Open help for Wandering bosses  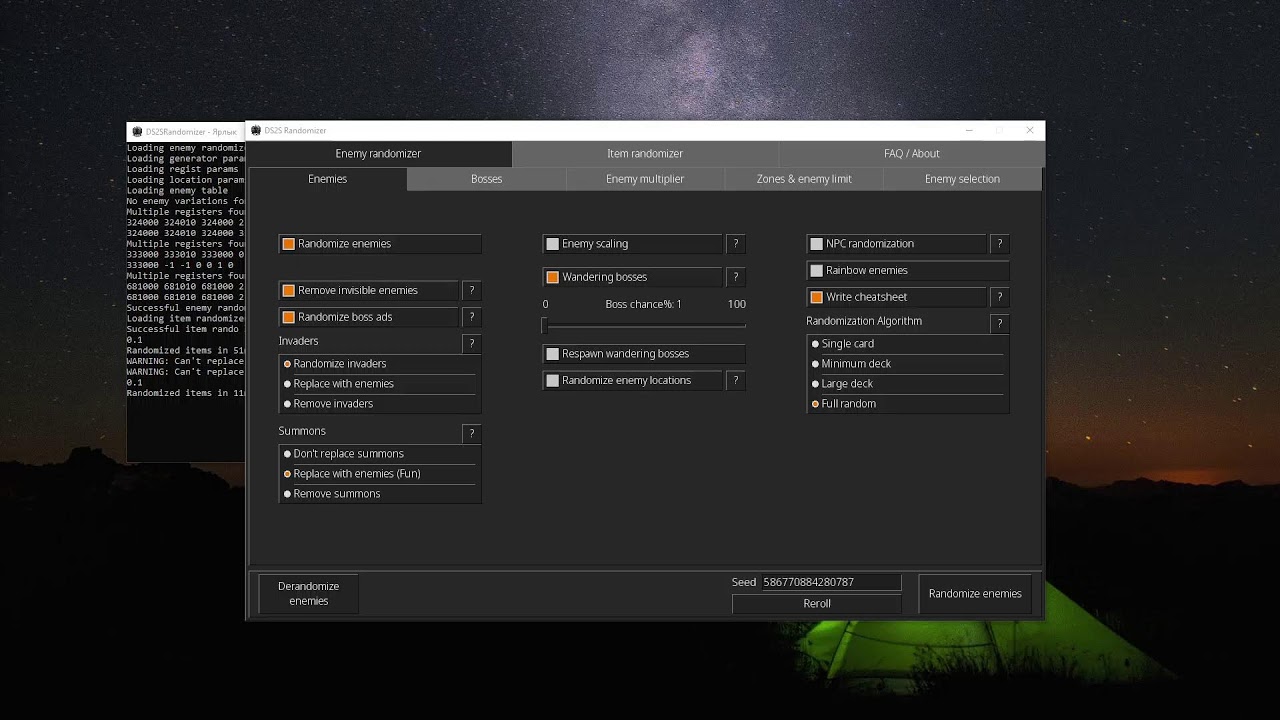(x=735, y=277)
